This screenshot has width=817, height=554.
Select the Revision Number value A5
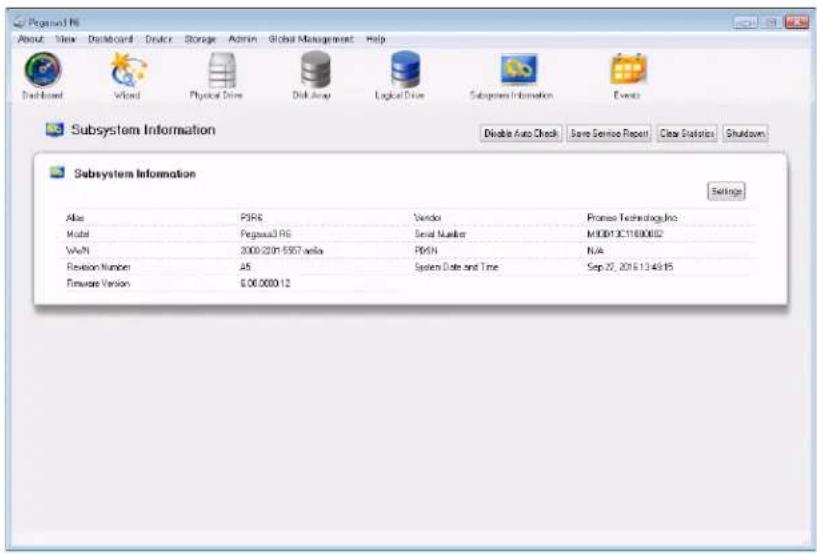pos(245,267)
